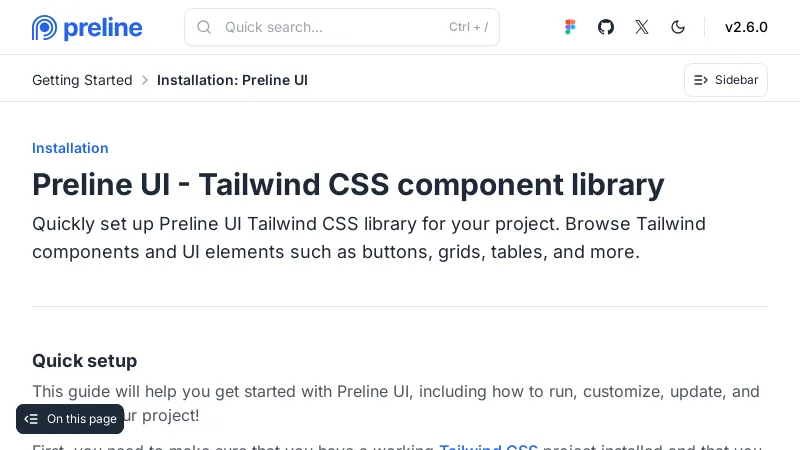This screenshot has height=450, width=800.
Task: Click the Quick setup heading
Action: [x=84, y=361]
